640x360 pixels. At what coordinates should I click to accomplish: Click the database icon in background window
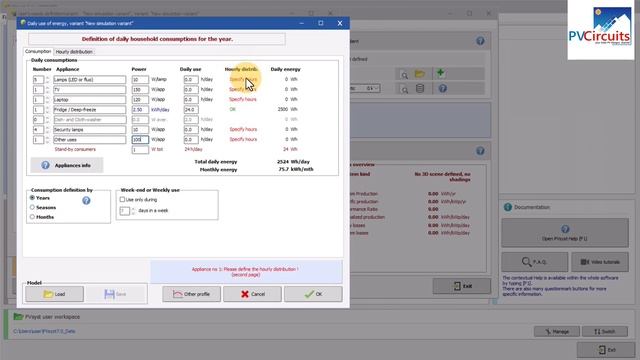point(420,88)
